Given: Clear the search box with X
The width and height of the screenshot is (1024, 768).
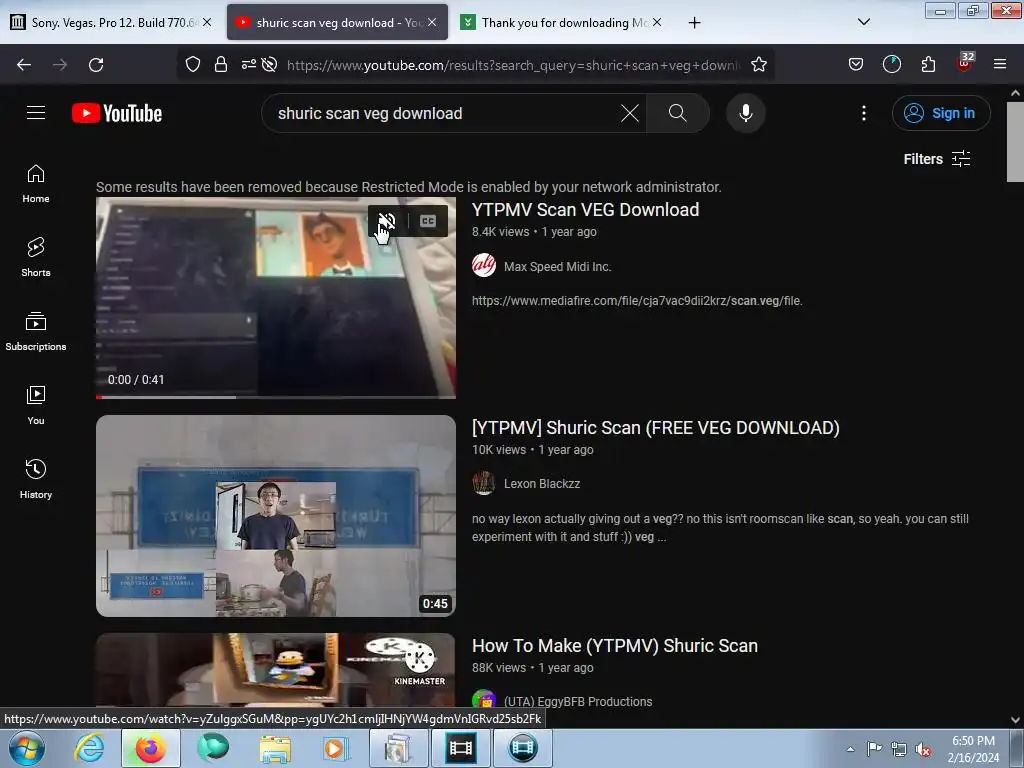Looking at the screenshot, I should pos(630,113).
